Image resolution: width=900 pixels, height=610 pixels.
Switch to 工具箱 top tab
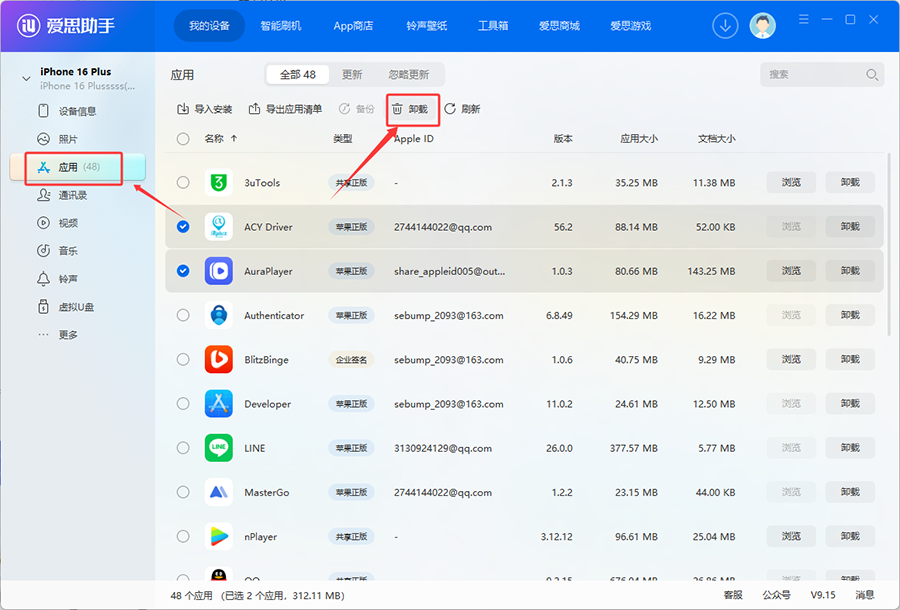493,26
